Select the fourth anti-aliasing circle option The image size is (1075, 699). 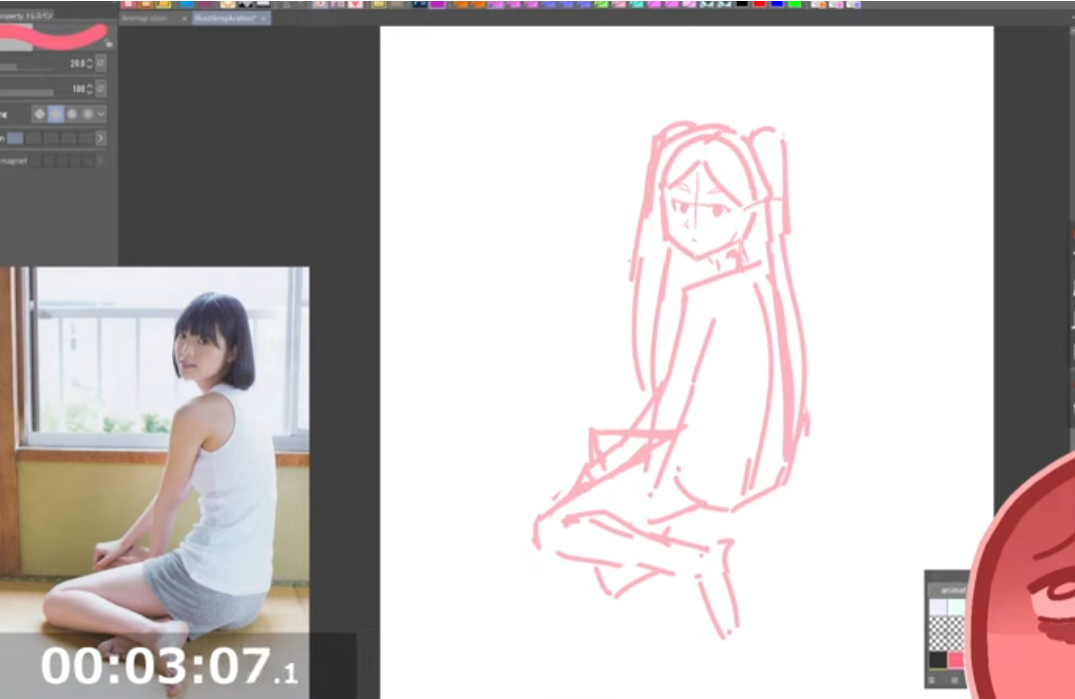pyautogui.click(x=88, y=114)
